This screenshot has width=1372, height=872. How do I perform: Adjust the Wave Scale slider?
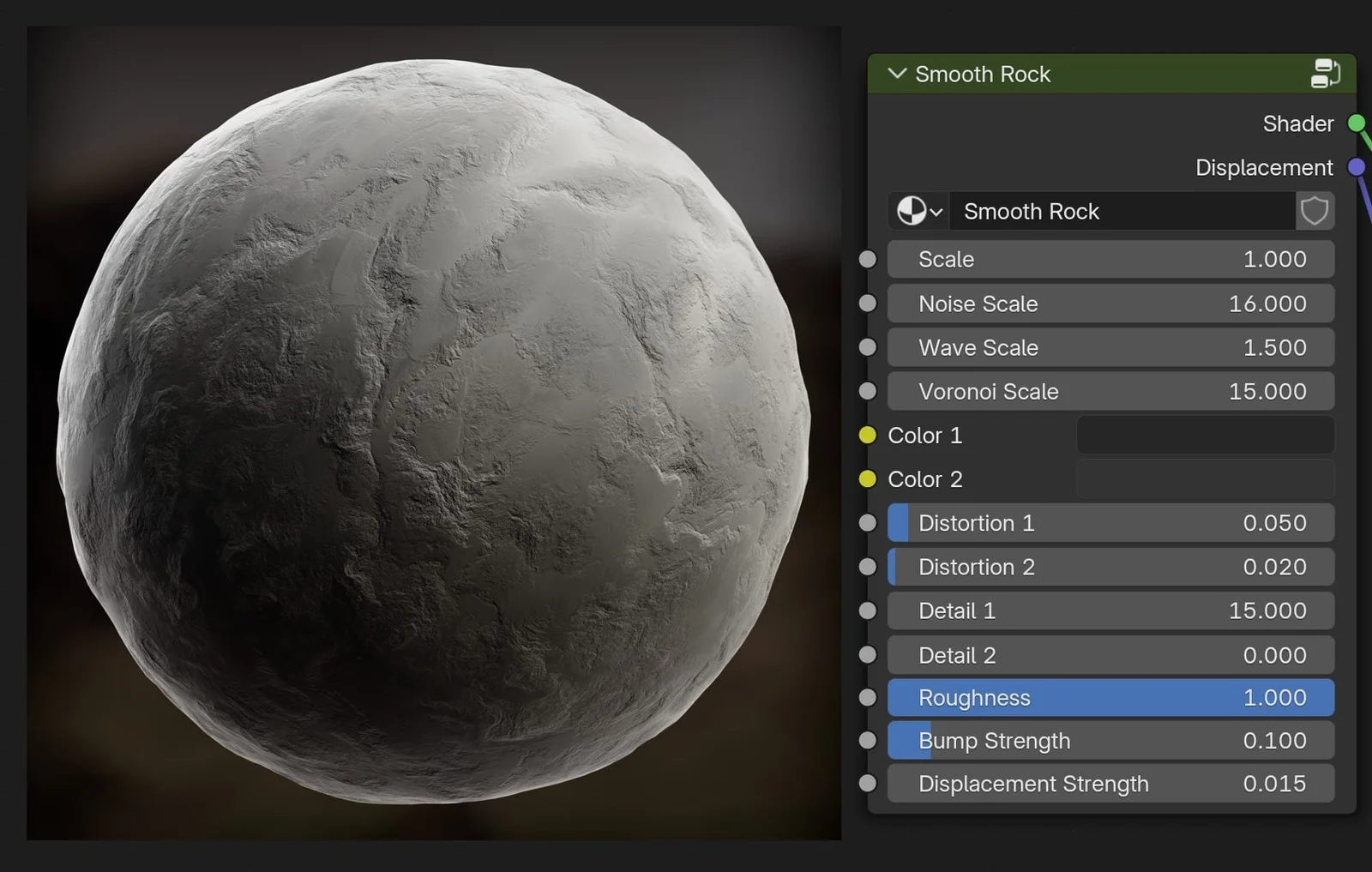tap(1110, 347)
